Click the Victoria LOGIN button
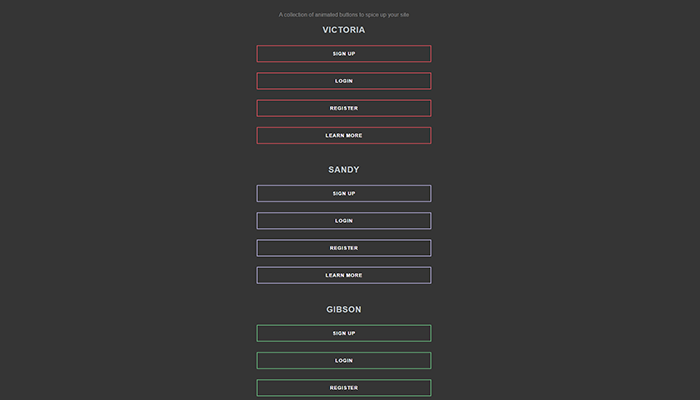 click(x=344, y=81)
